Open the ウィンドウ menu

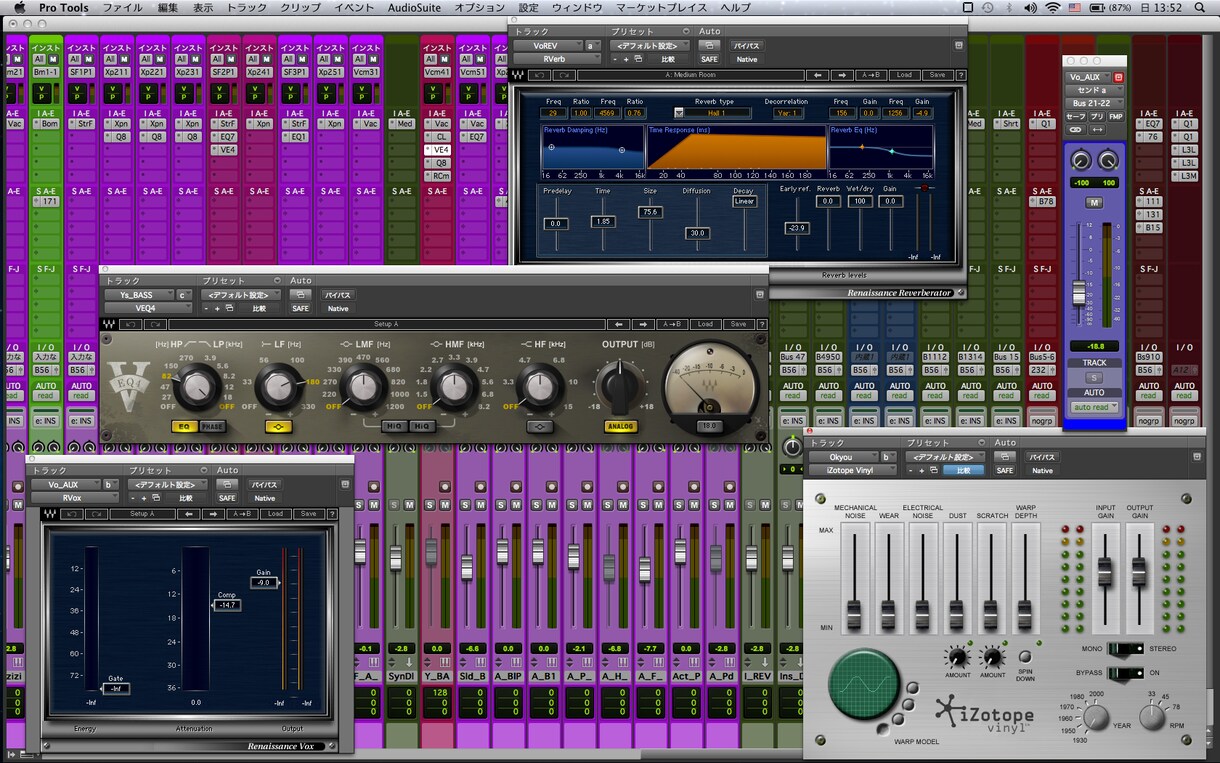click(x=577, y=8)
